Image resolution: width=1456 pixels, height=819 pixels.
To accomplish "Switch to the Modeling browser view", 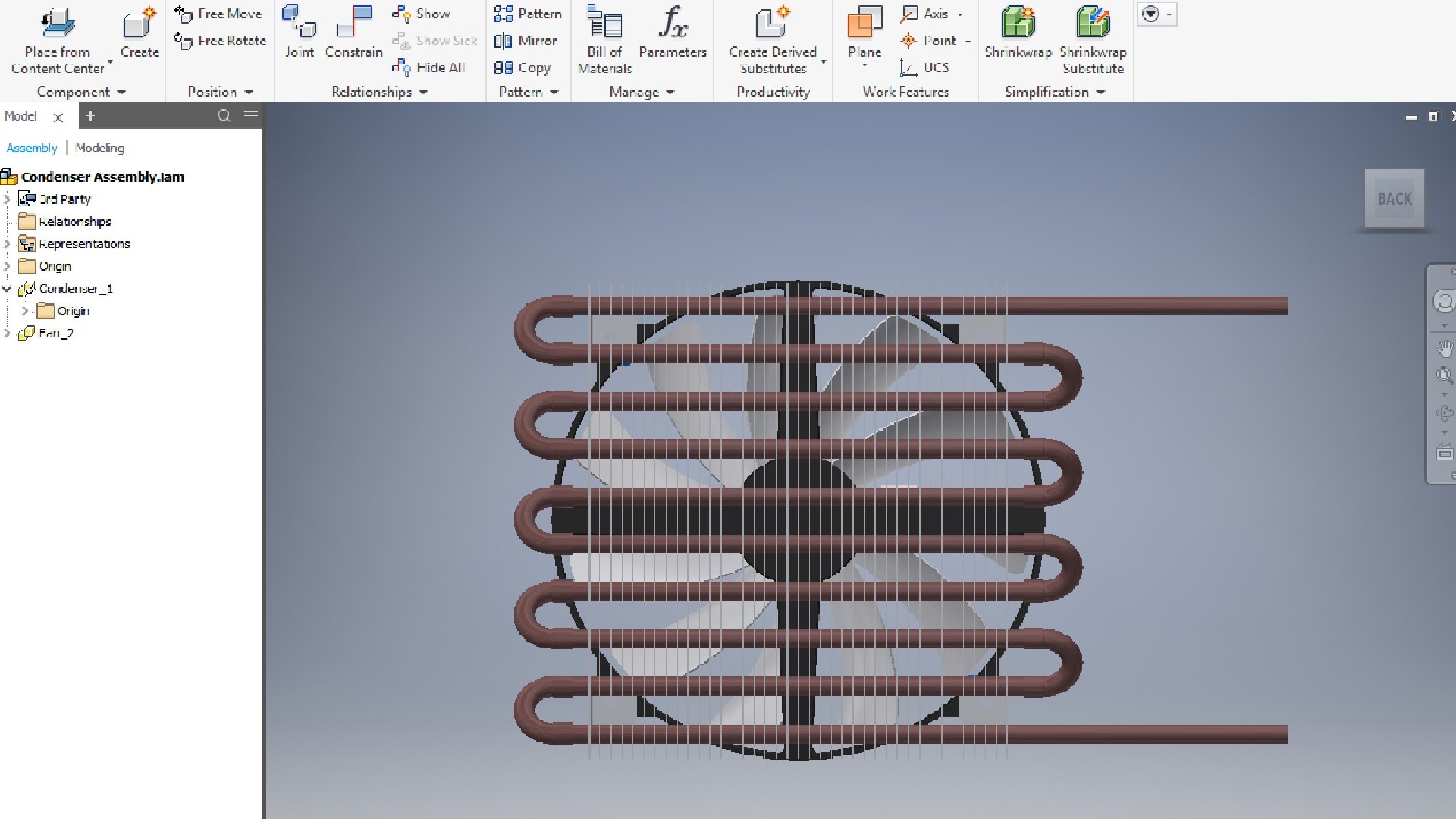I will [x=99, y=148].
